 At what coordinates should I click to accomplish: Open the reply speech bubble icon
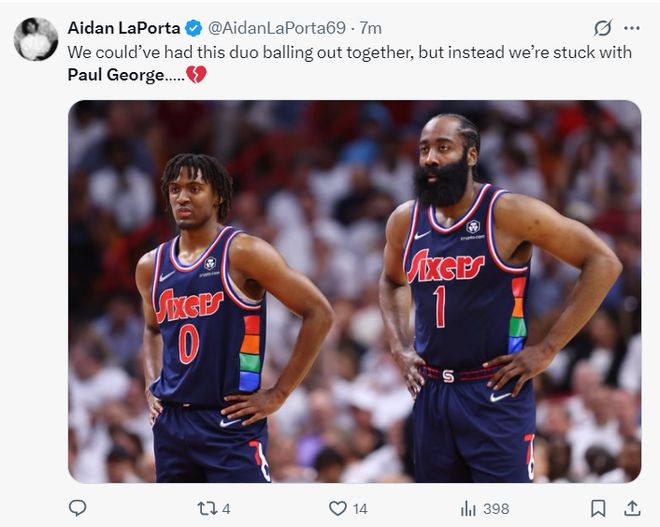click(x=77, y=508)
